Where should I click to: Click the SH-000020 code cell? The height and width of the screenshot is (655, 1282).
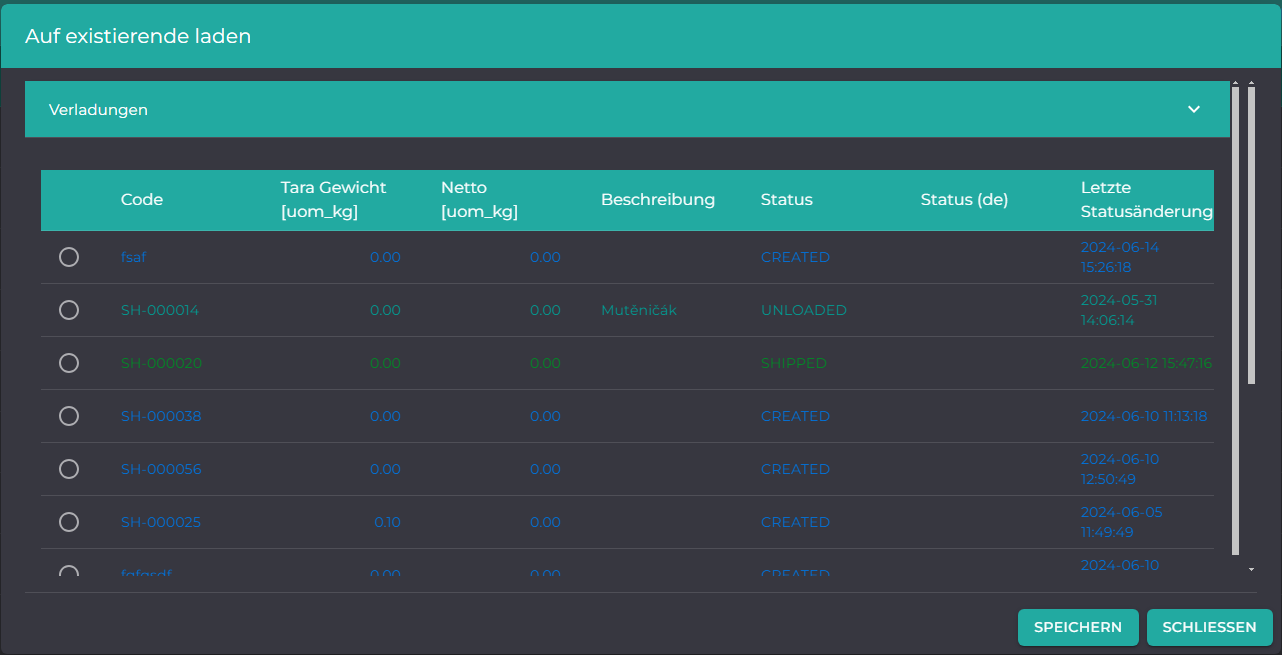tap(161, 363)
